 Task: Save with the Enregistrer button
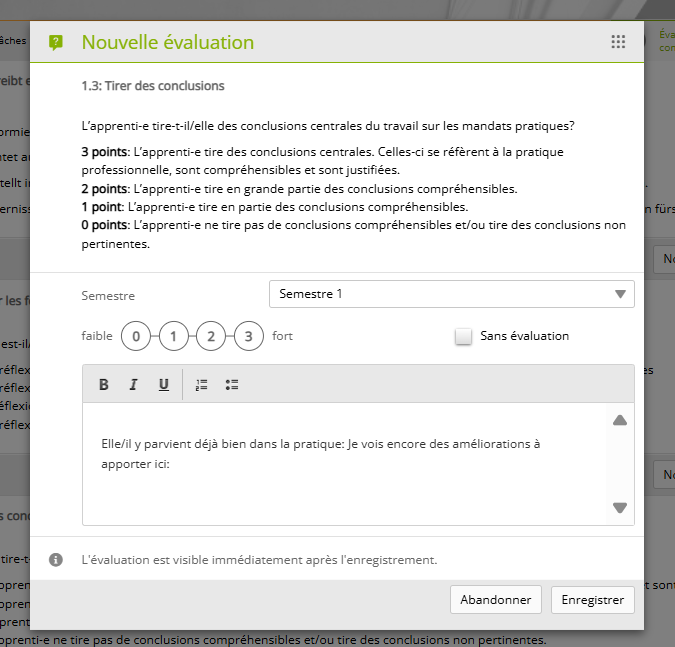592,600
